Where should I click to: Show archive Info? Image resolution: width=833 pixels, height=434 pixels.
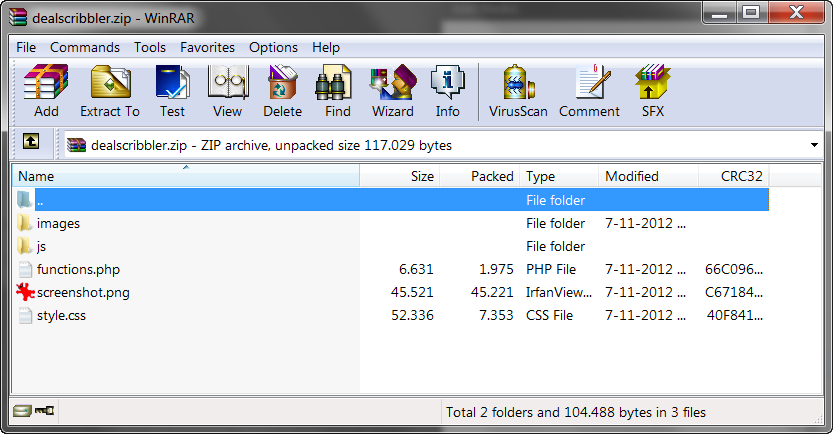pyautogui.click(x=447, y=91)
